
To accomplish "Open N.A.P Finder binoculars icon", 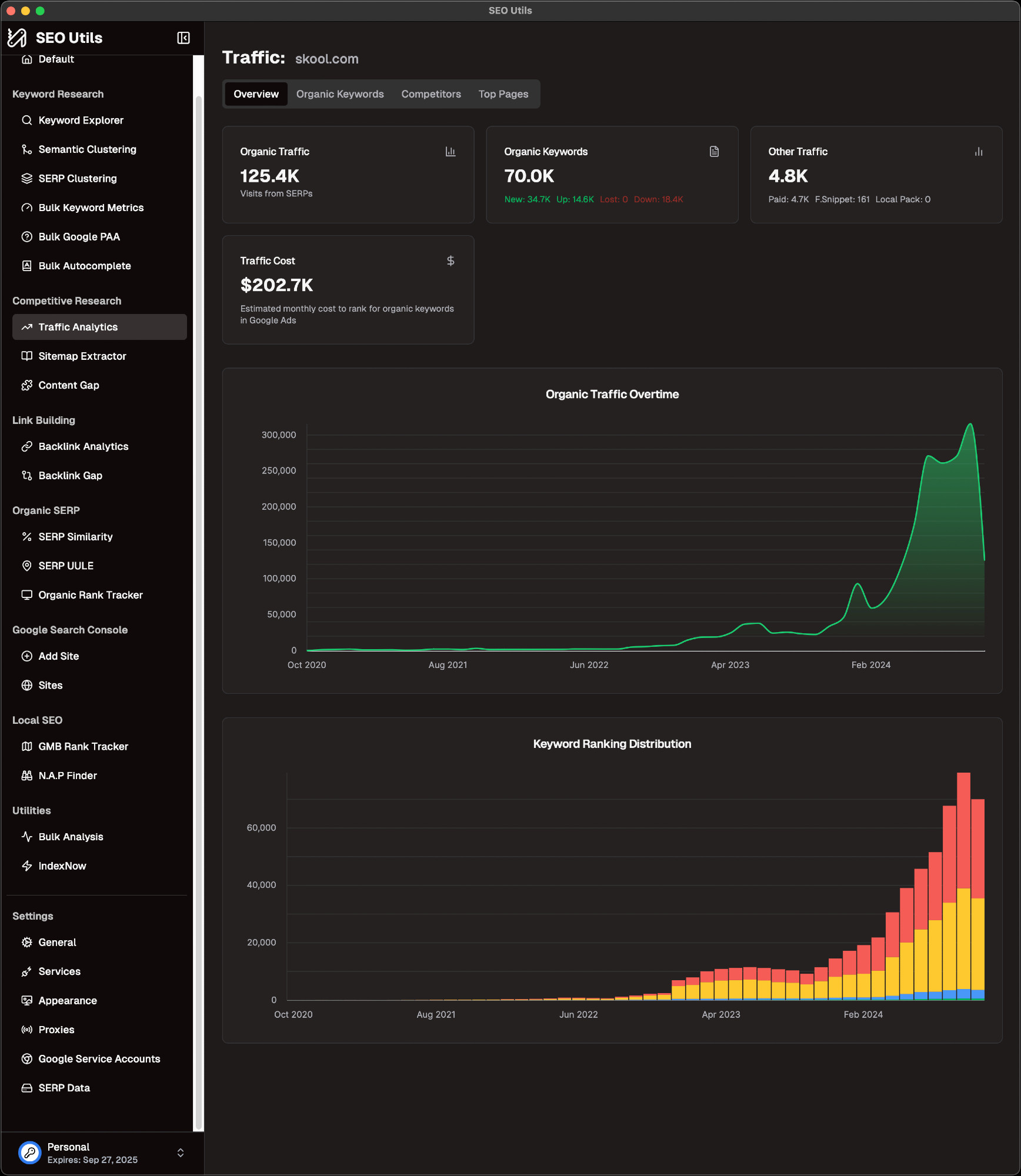I will [x=26, y=775].
